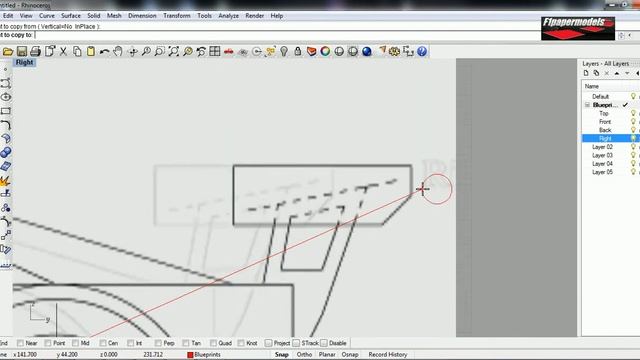Select the rectangle tool in left sidebar

click(x=6, y=111)
